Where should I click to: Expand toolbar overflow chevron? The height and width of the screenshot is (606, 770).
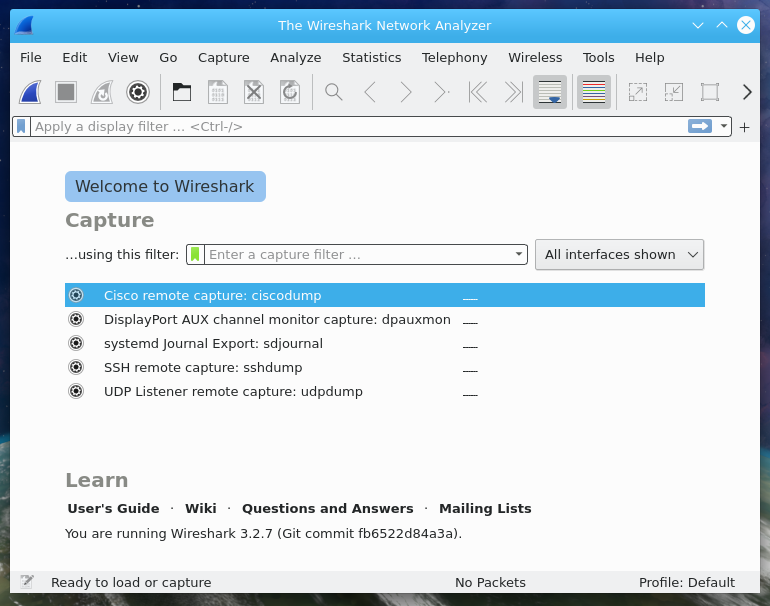747,92
